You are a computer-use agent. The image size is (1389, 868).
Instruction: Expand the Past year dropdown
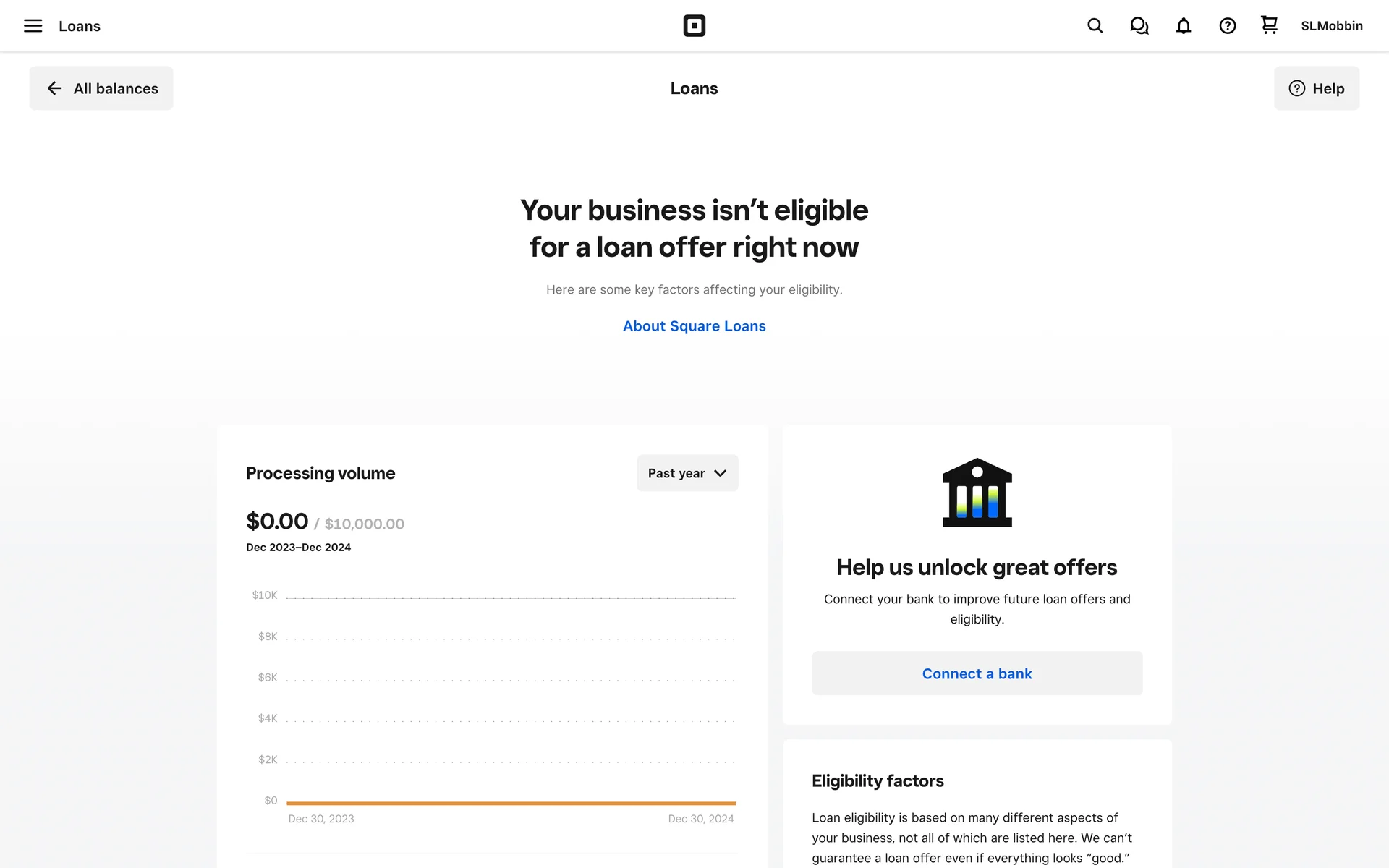click(687, 473)
